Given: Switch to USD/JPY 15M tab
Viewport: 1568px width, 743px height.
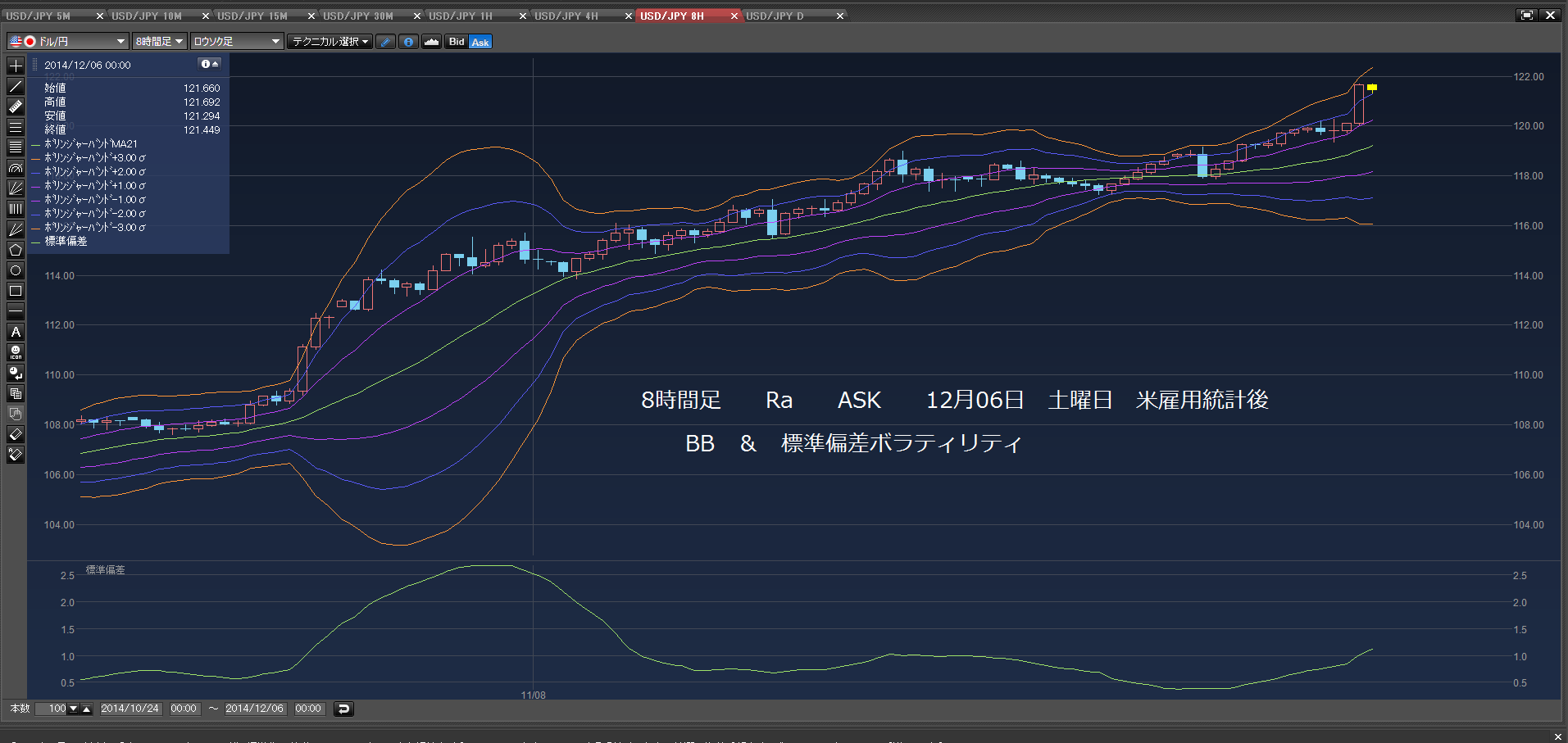Looking at the screenshot, I should (x=252, y=16).
